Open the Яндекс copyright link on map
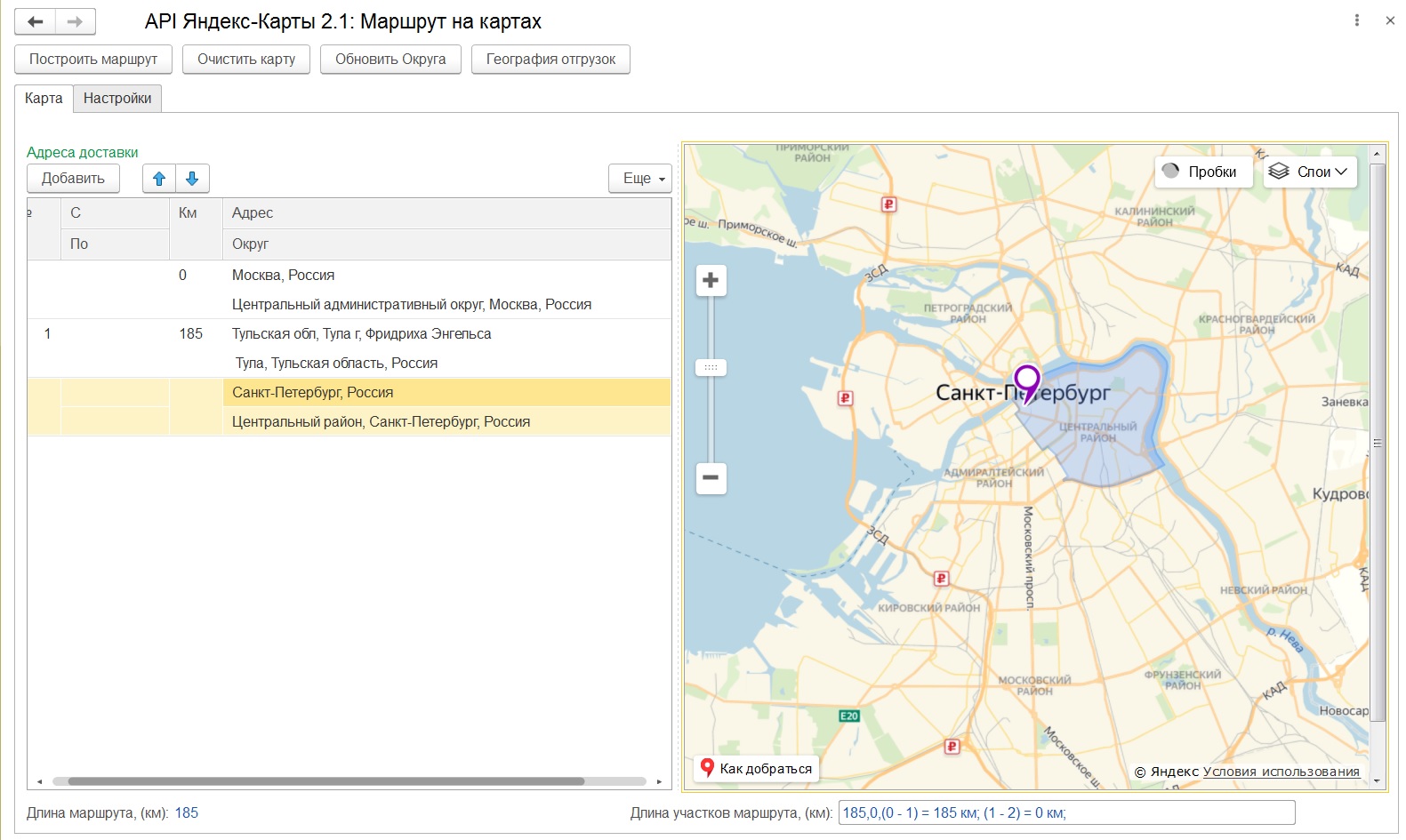 pyautogui.click(x=1166, y=772)
